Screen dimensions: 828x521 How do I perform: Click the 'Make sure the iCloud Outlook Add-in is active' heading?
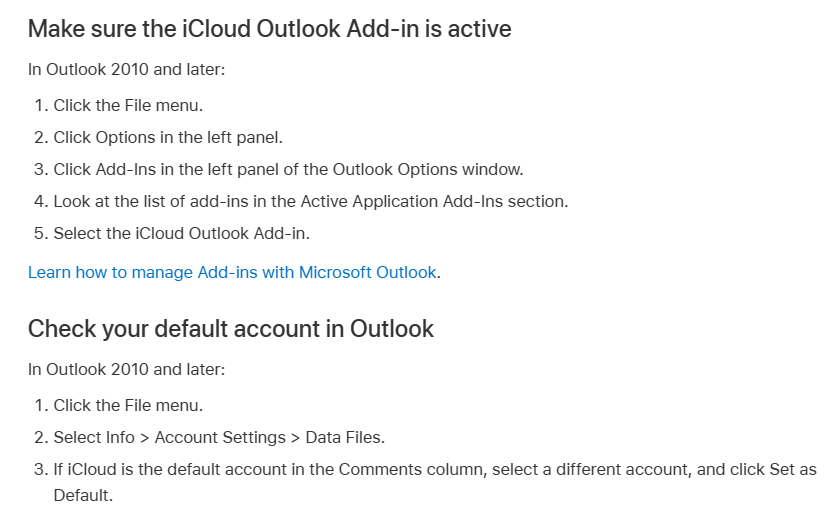click(x=269, y=29)
